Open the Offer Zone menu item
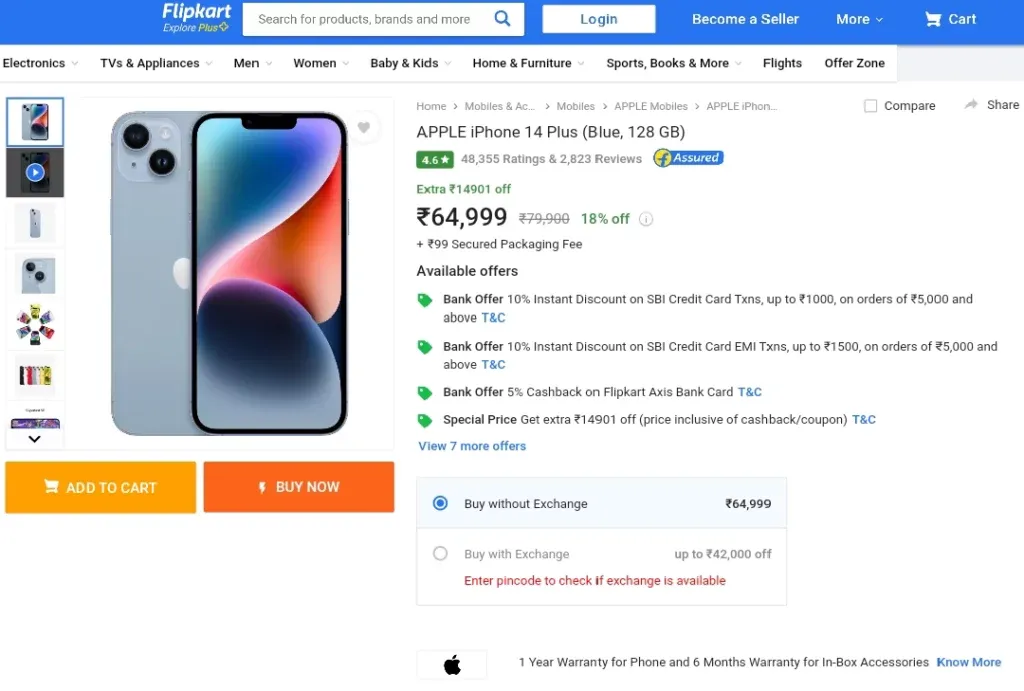The image size is (1024, 691). [x=854, y=63]
